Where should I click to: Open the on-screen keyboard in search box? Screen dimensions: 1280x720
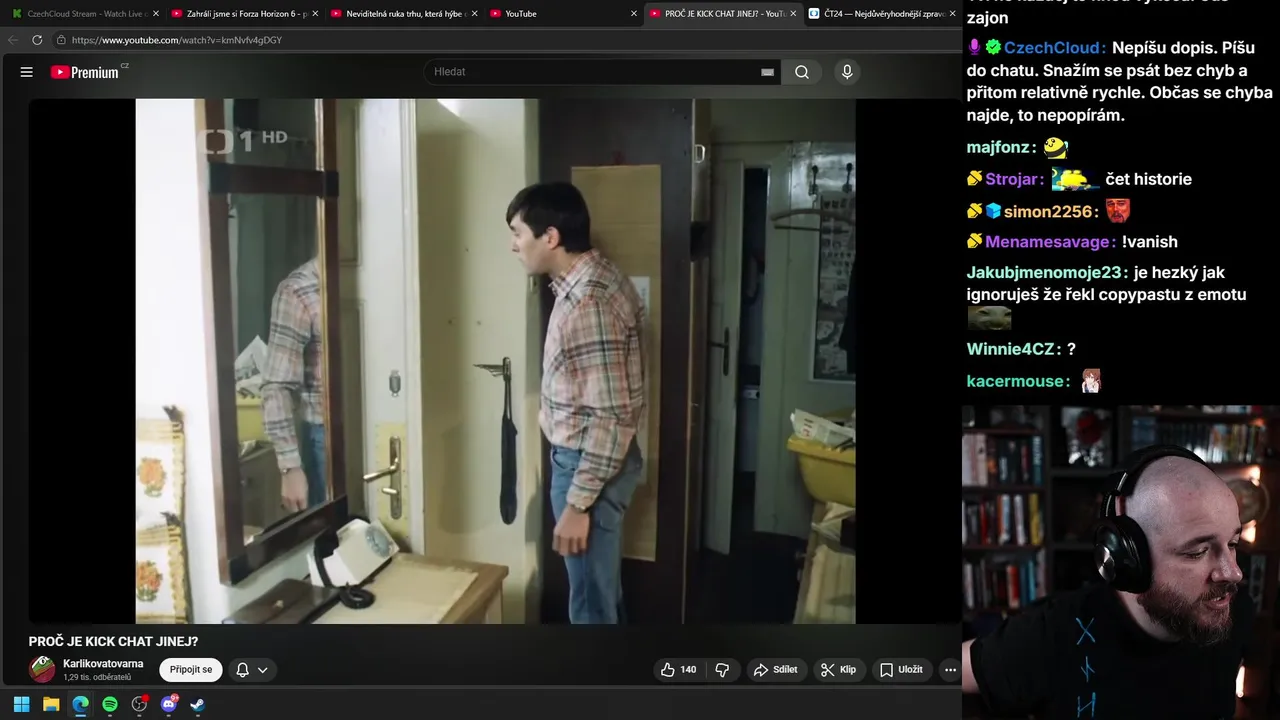pos(767,72)
